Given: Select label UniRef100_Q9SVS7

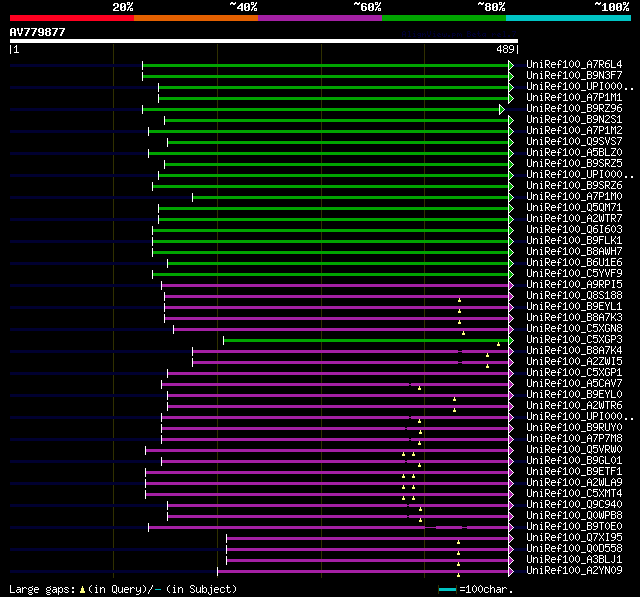Looking at the screenshot, I should pyautogui.click(x=574, y=142).
